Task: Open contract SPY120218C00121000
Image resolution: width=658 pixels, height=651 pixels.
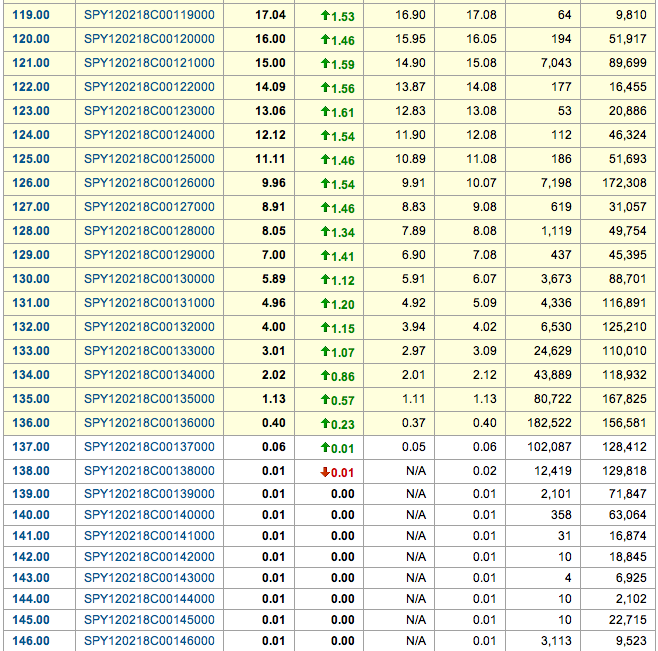Action: (x=149, y=63)
